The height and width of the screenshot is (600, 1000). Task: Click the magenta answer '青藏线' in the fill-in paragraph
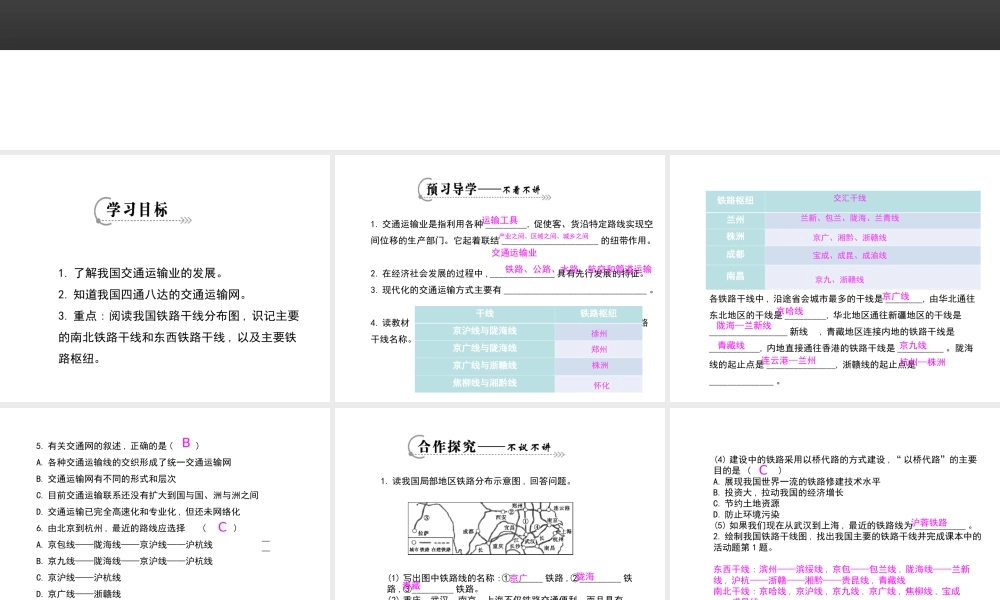point(731,346)
